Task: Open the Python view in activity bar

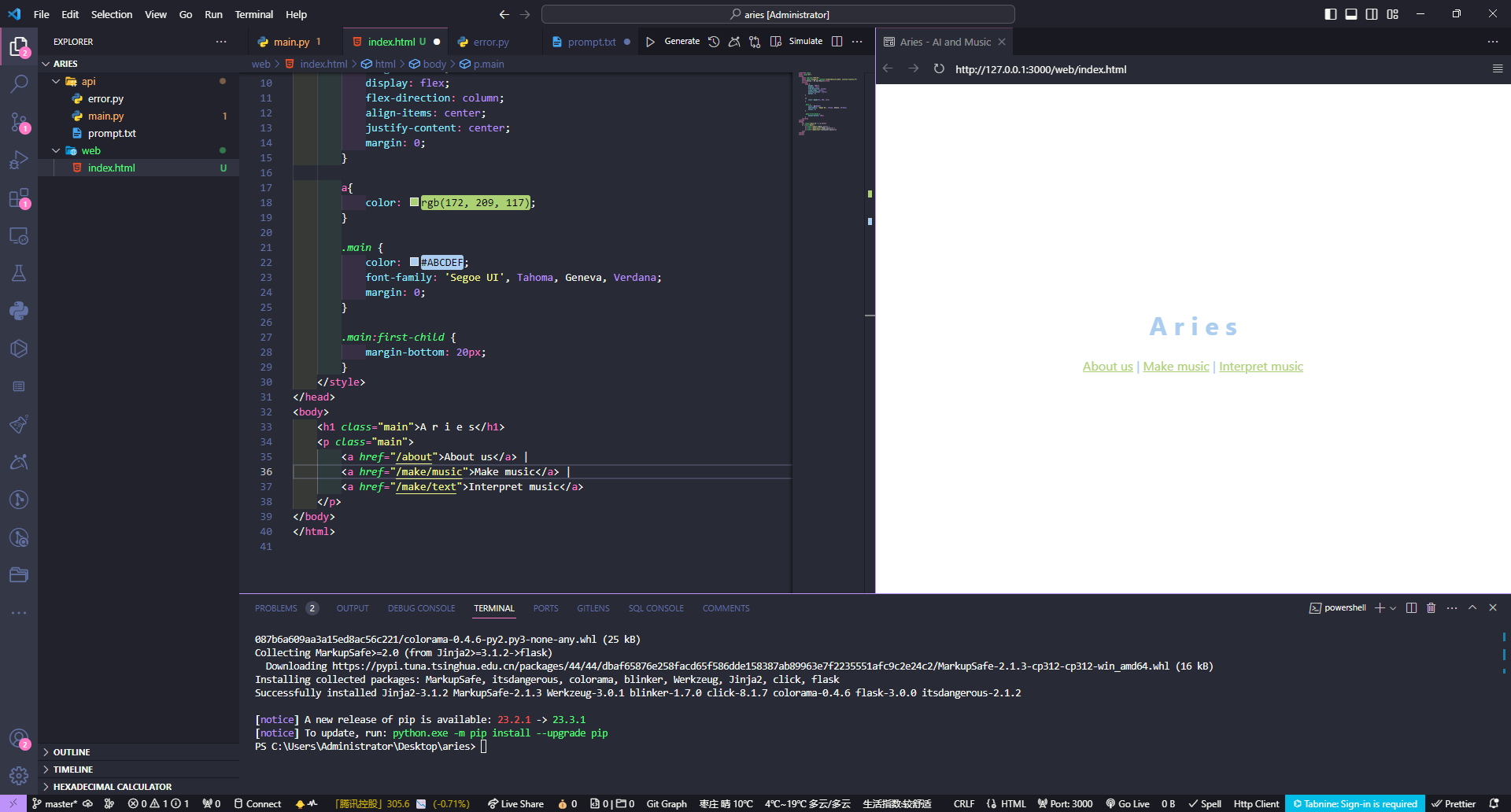Action: pyautogui.click(x=19, y=311)
